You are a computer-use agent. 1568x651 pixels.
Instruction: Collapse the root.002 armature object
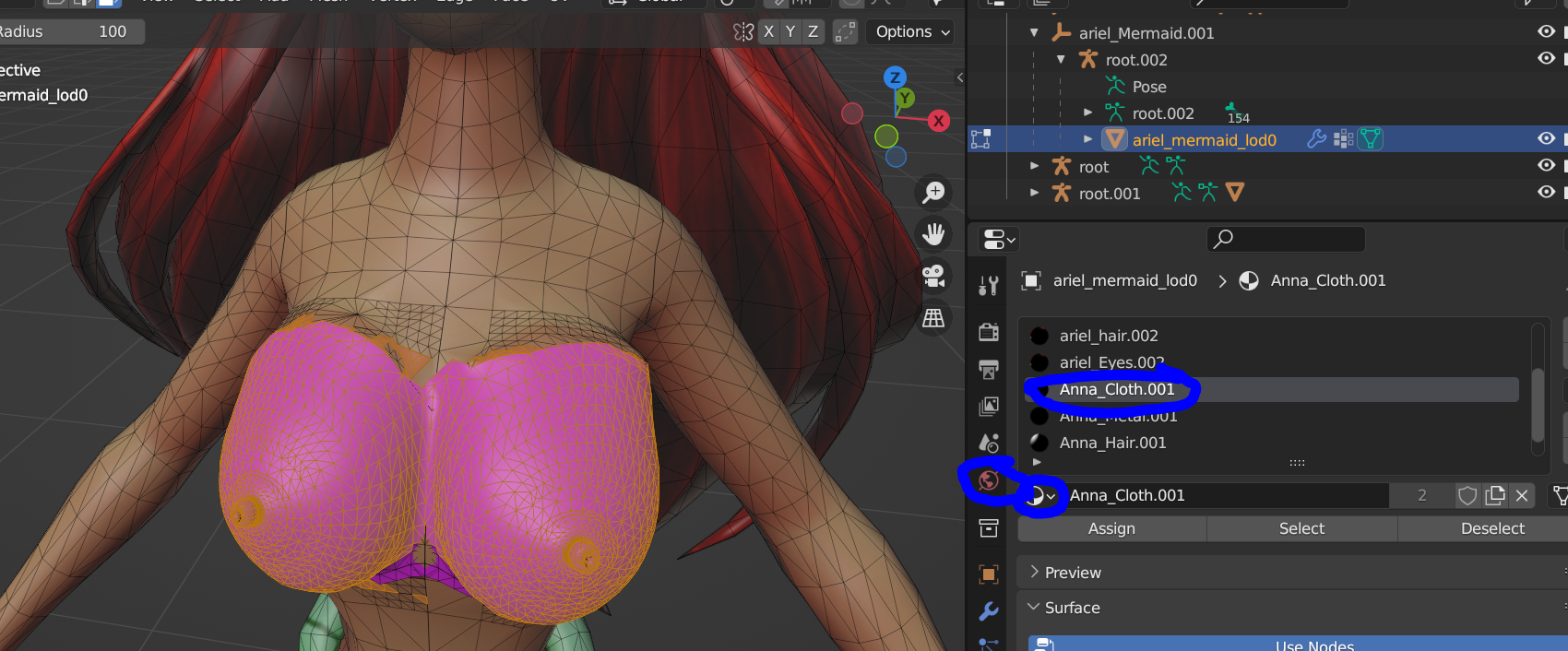point(1061,60)
